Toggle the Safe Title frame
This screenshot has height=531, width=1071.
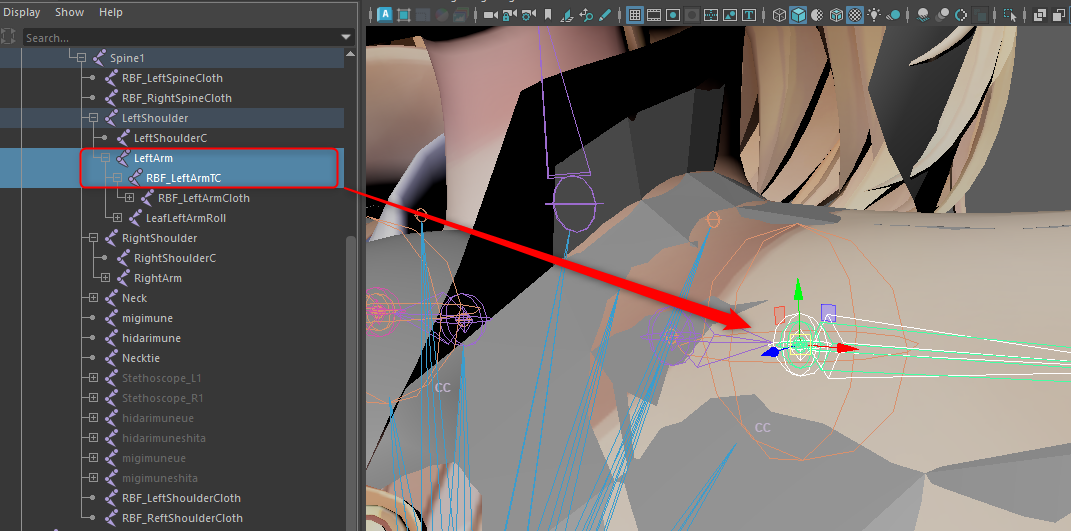(749, 14)
